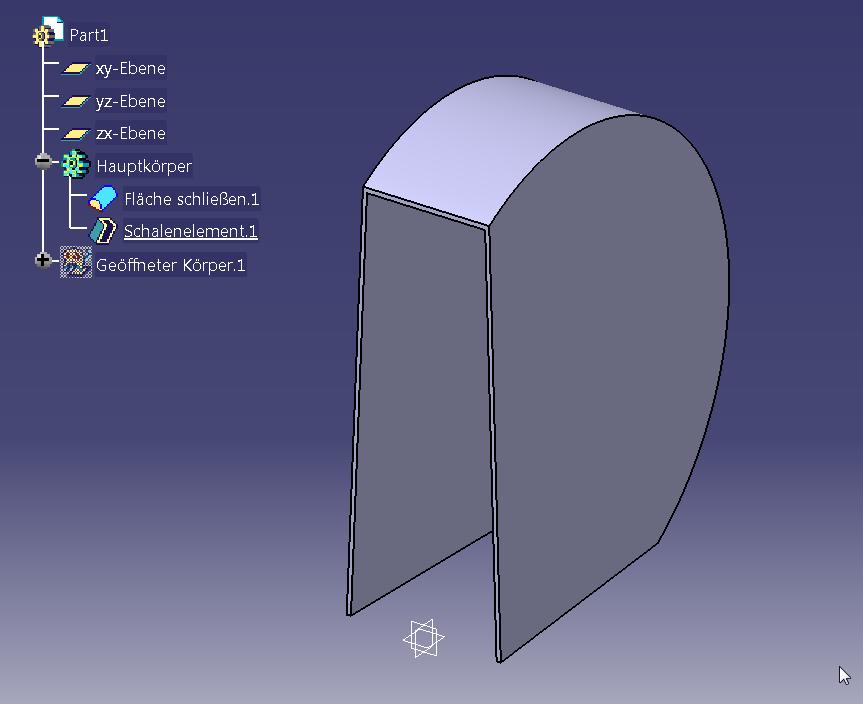Select the xy-Ebene tree entry text
The image size is (863, 704).
click(x=130, y=68)
